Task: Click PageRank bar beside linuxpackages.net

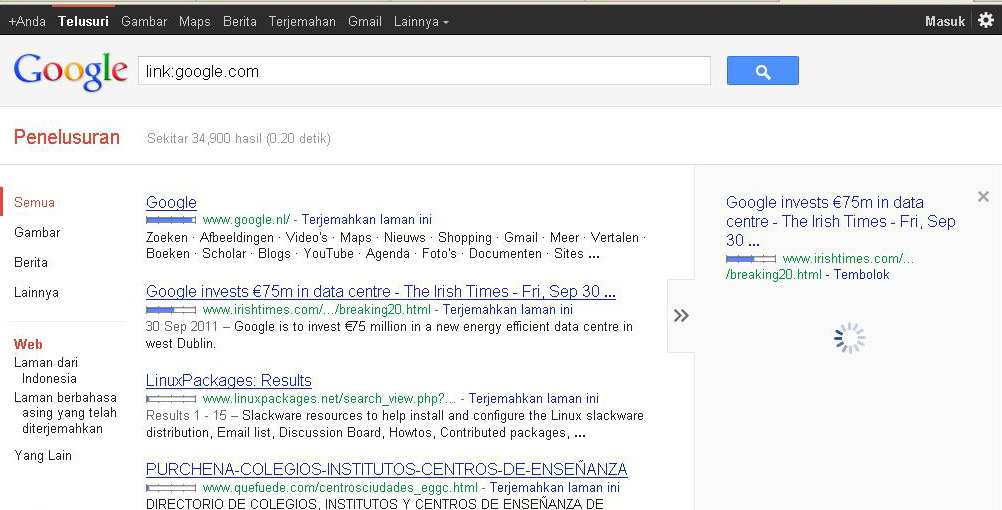Action: pos(171,399)
